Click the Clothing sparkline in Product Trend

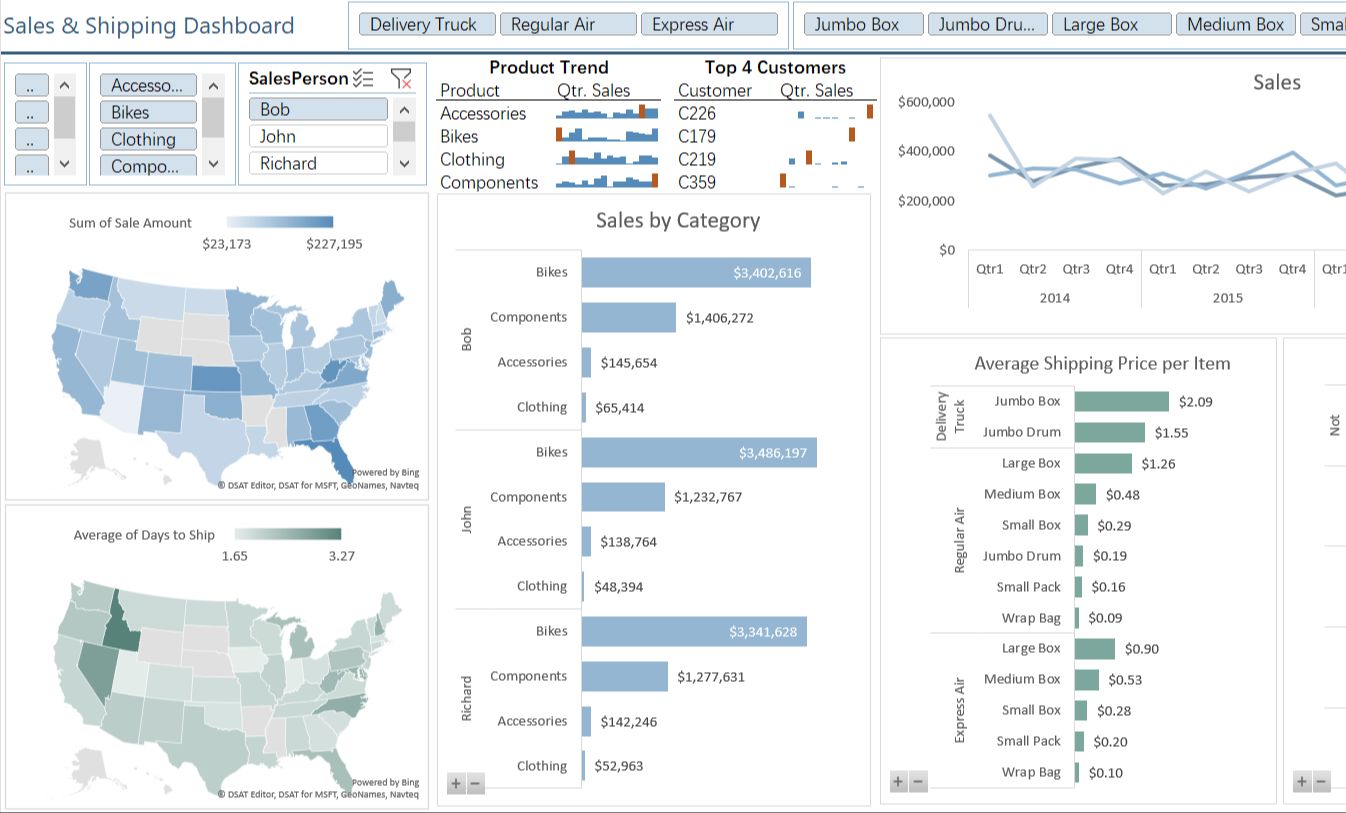click(607, 158)
